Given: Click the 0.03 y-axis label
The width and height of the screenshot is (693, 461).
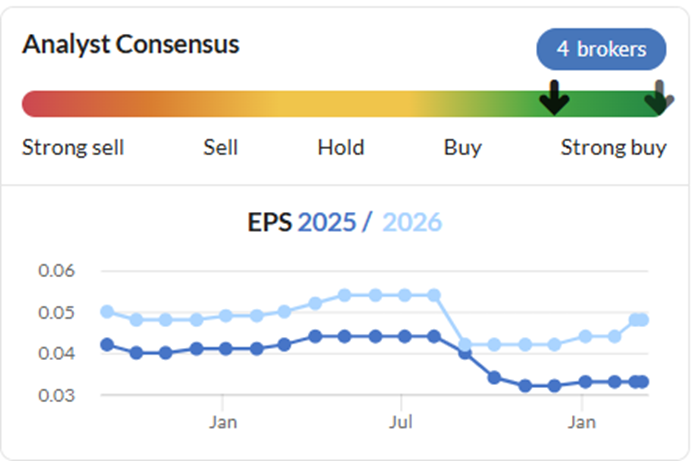Looking at the screenshot, I should [x=56, y=395].
